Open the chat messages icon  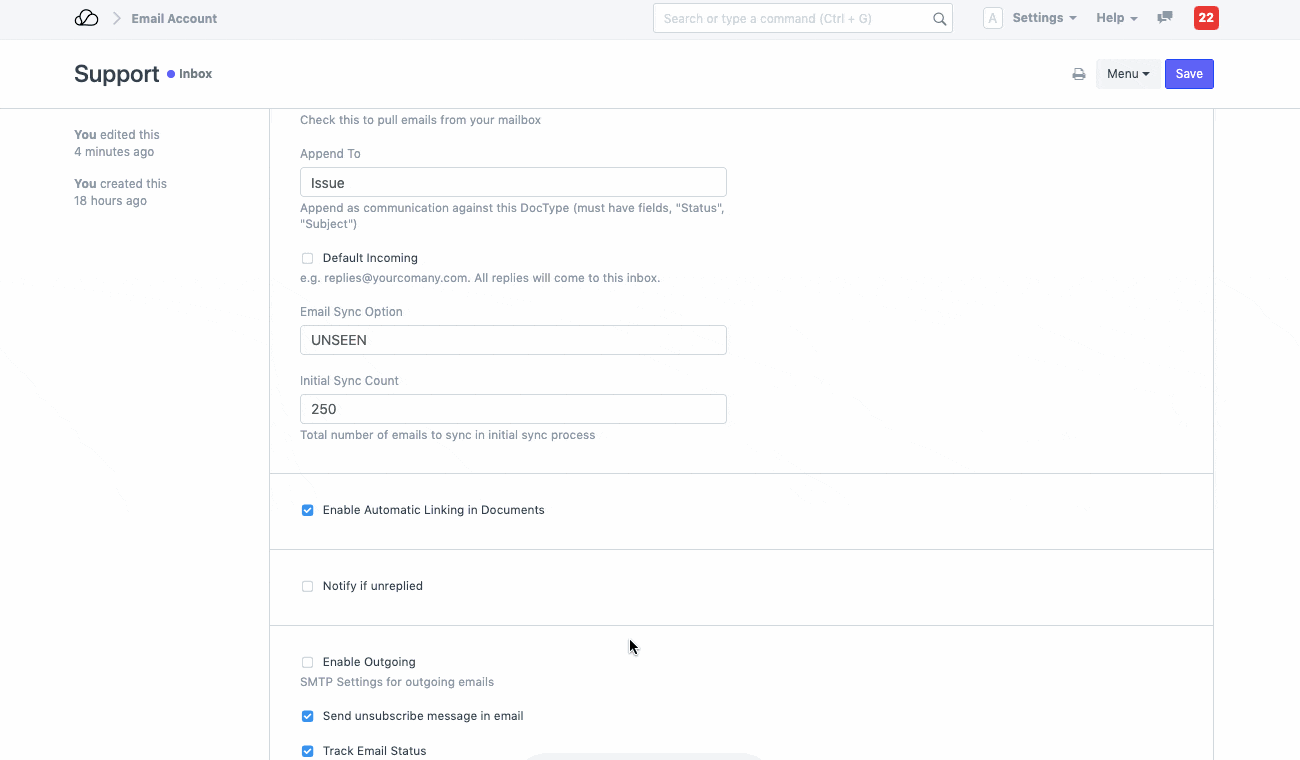1165,18
